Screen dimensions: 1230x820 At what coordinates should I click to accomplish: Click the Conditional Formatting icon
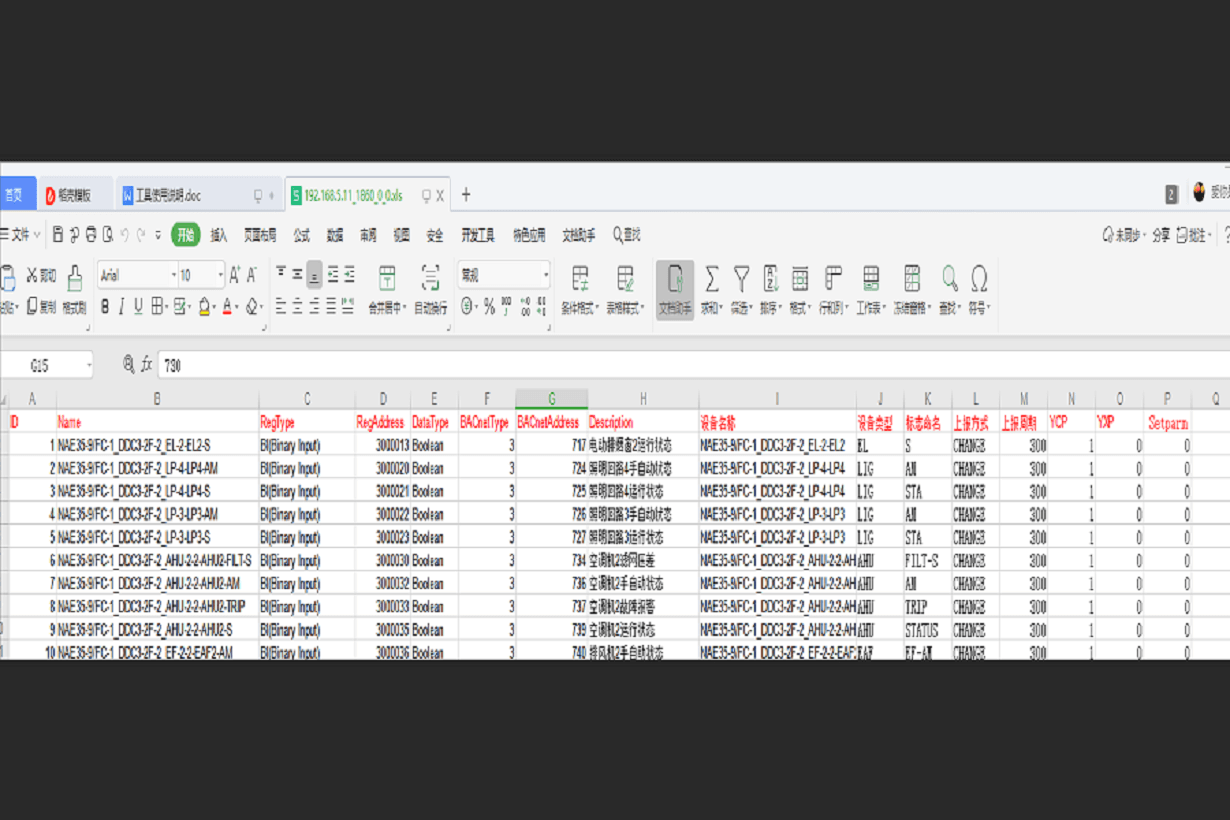580,278
